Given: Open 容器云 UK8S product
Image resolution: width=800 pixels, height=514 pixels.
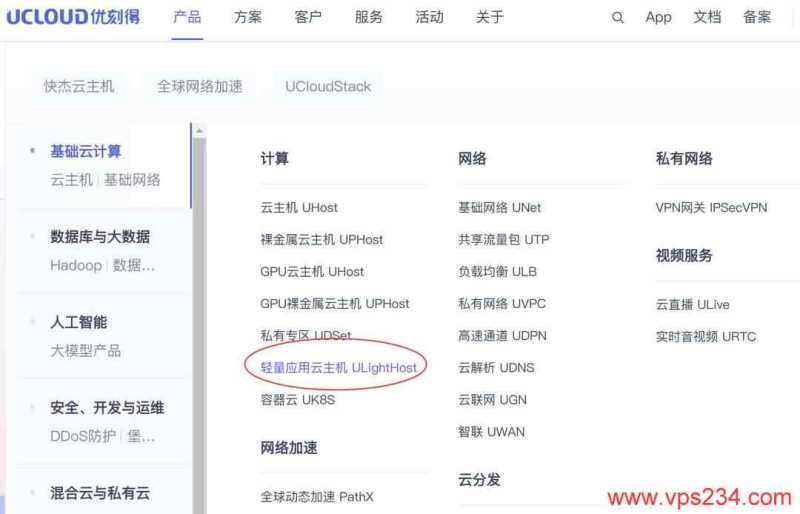Looking at the screenshot, I should [x=297, y=400].
